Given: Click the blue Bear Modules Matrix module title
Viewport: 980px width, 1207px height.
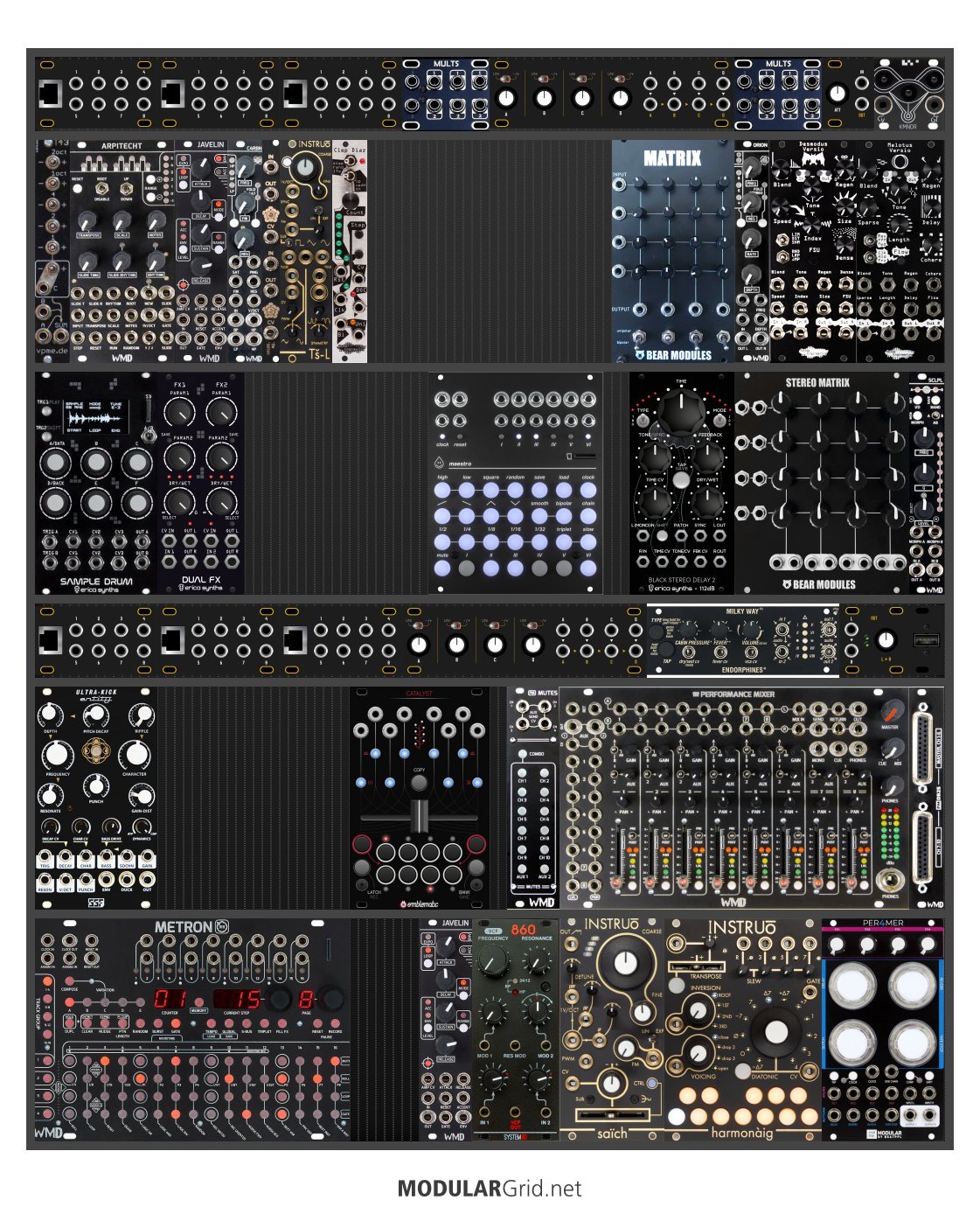Looking at the screenshot, I should coord(672,158).
